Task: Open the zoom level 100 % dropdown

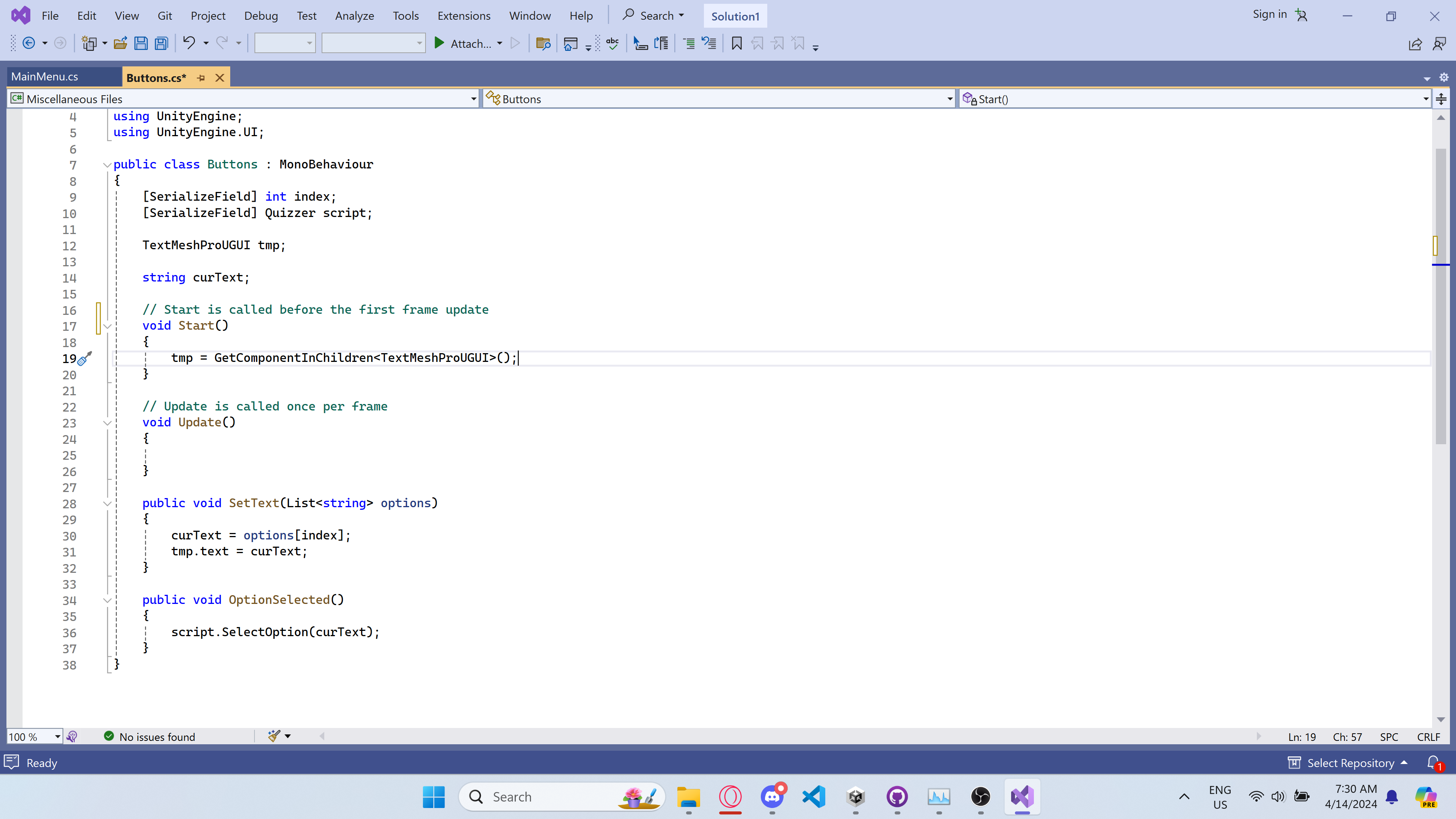Action: [x=57, y=736]
